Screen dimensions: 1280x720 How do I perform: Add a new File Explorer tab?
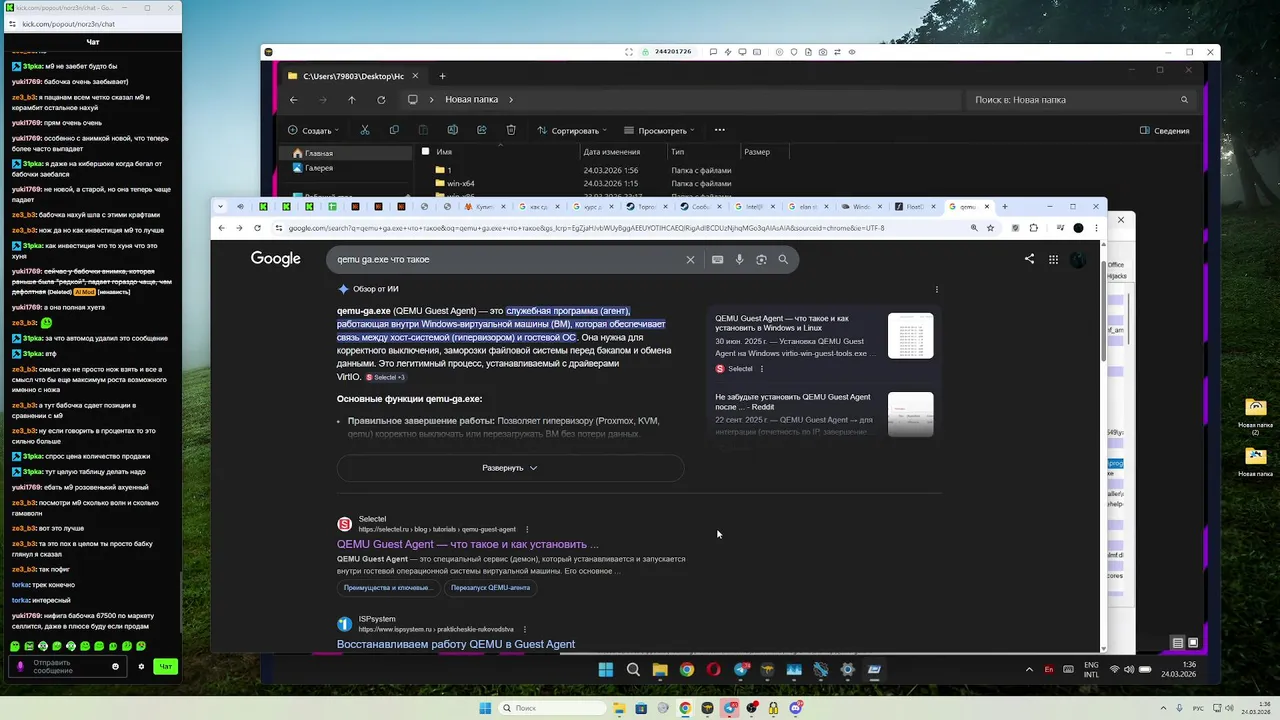(x=442, y=76)
